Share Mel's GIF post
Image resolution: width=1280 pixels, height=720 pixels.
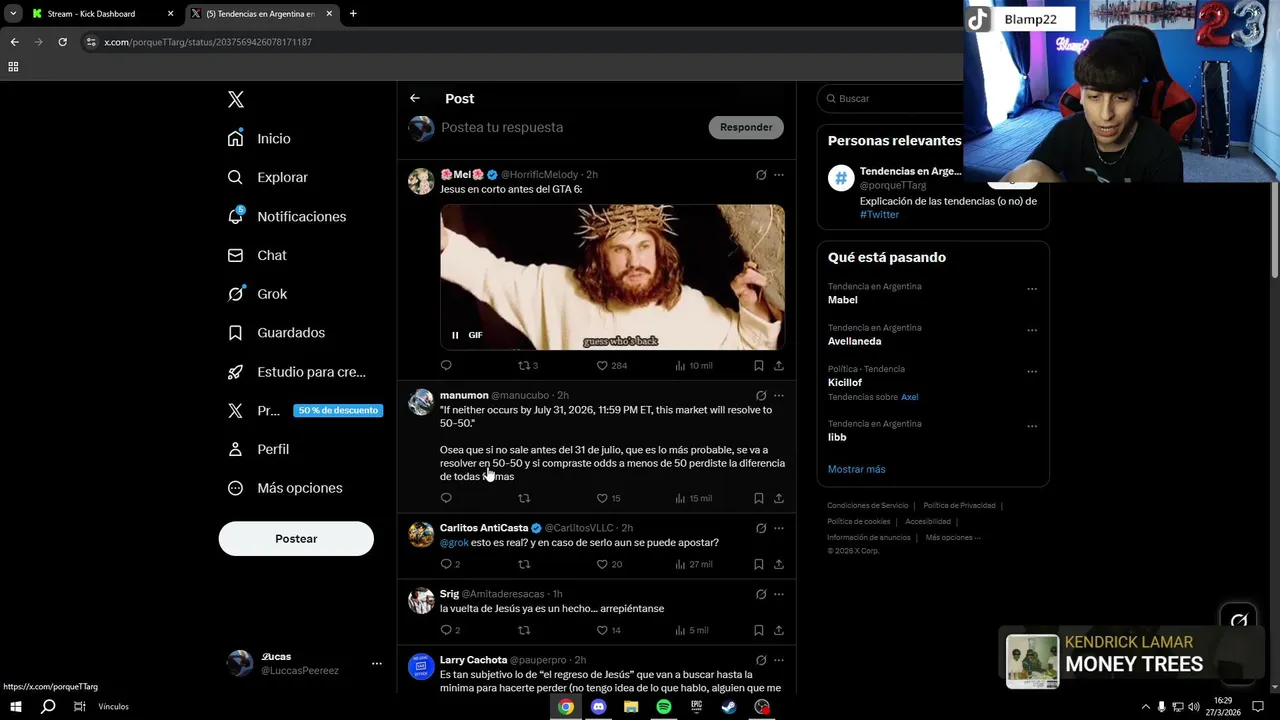[779, 366]
